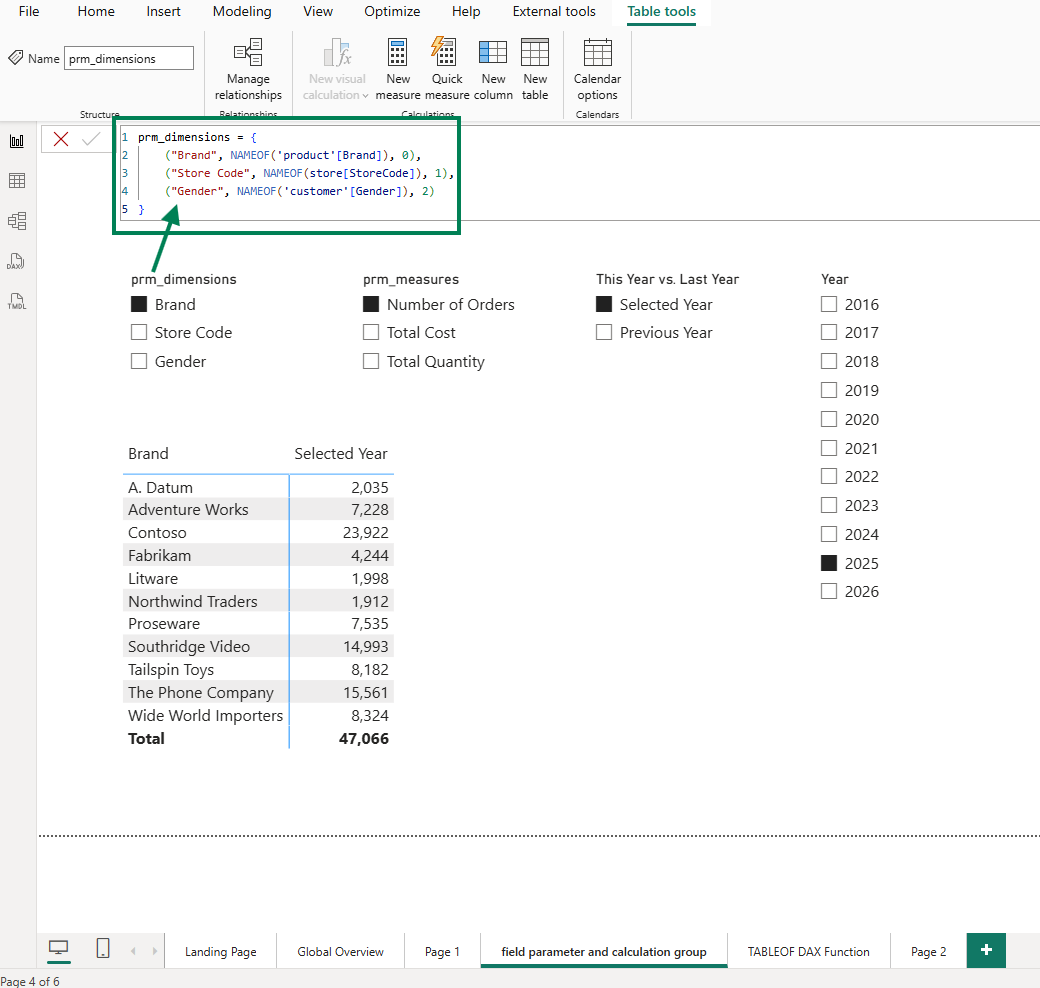Viewport: 1040px width, 988px height.
Task: Open the Home ribbon tab
Action: coord(96,11)
